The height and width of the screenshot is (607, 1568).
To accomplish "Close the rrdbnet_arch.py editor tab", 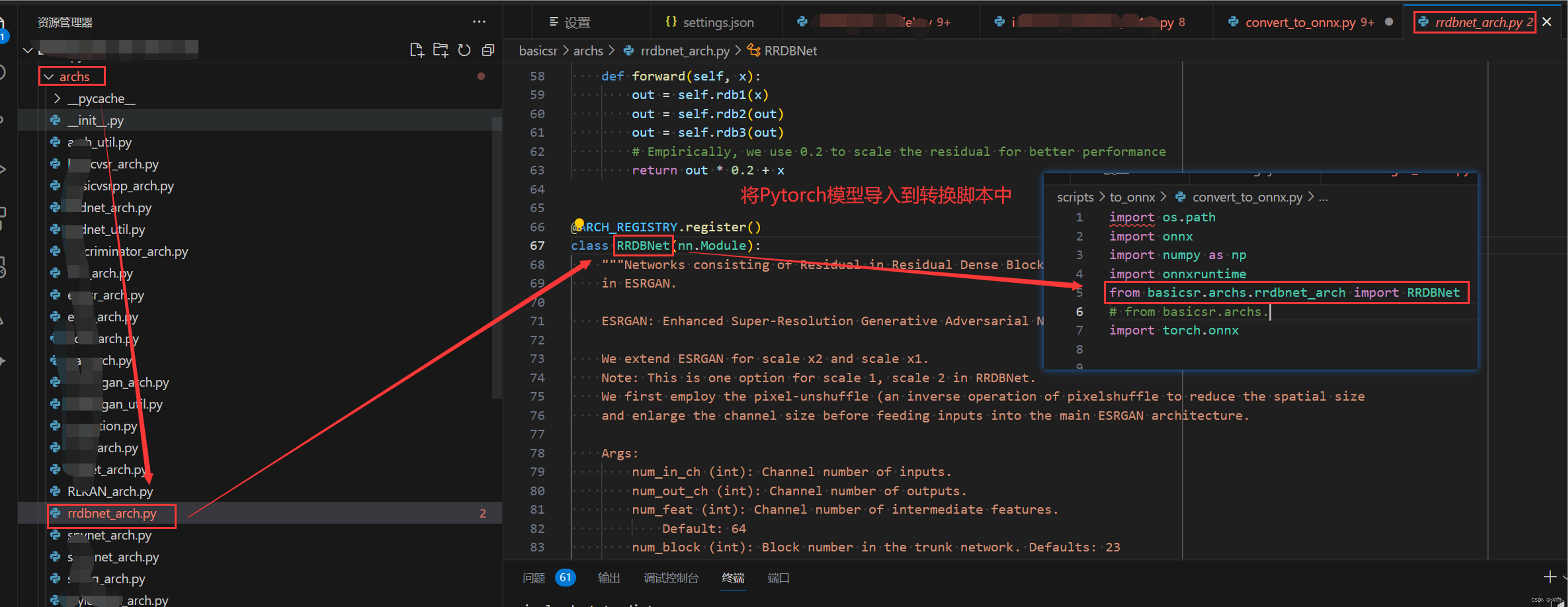I will [x=1547, y=22].
